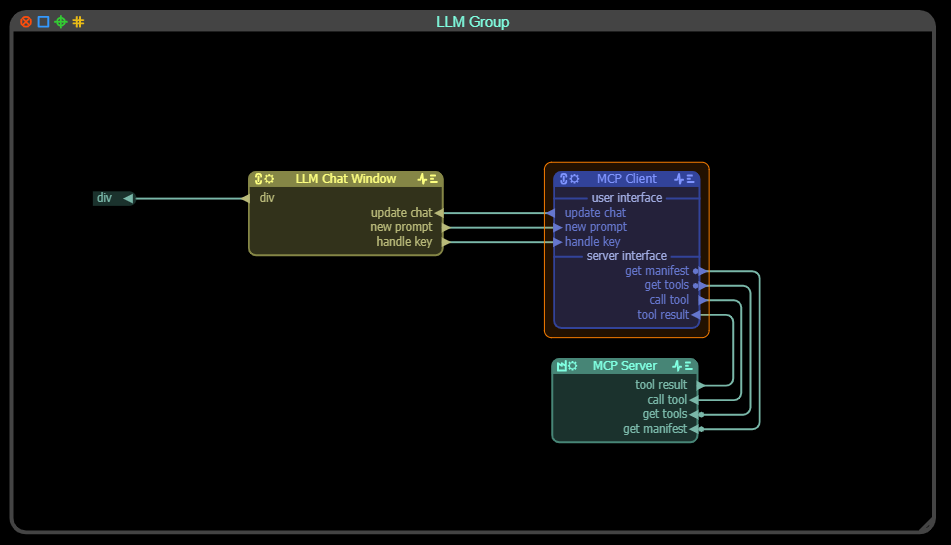Select the MCP Client node title
This screenshot has width=951, height=545.
(626, 179)
